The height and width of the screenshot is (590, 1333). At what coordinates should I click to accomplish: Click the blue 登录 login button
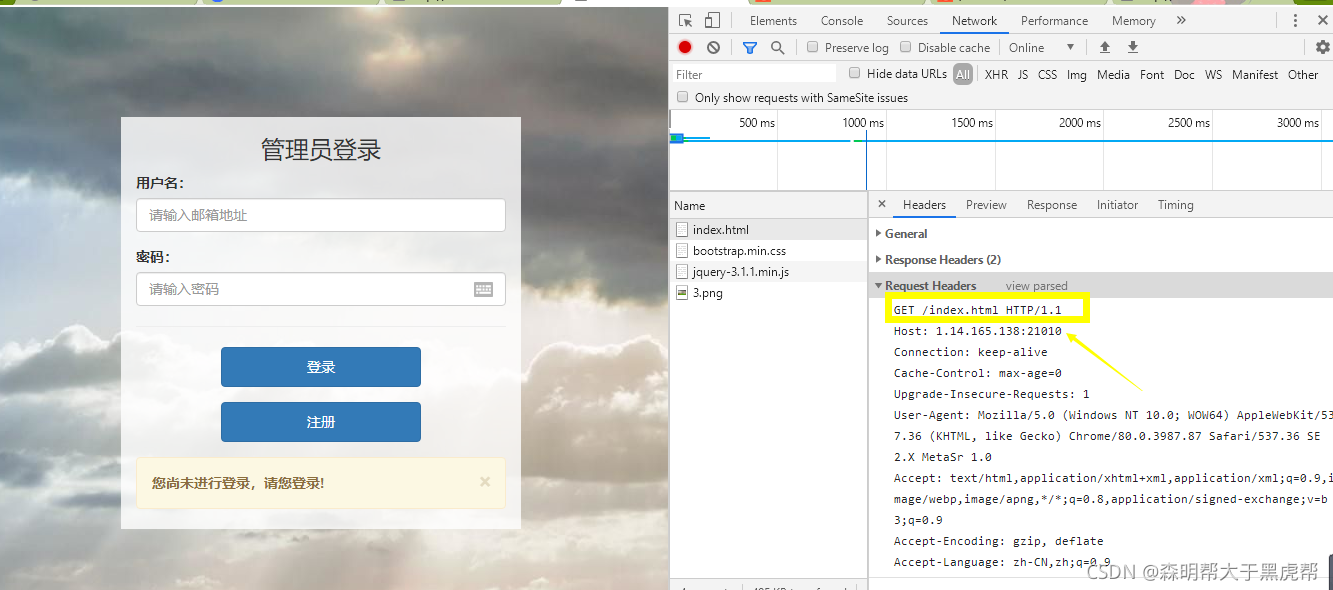pyautogui.click(x=321, y=367)
